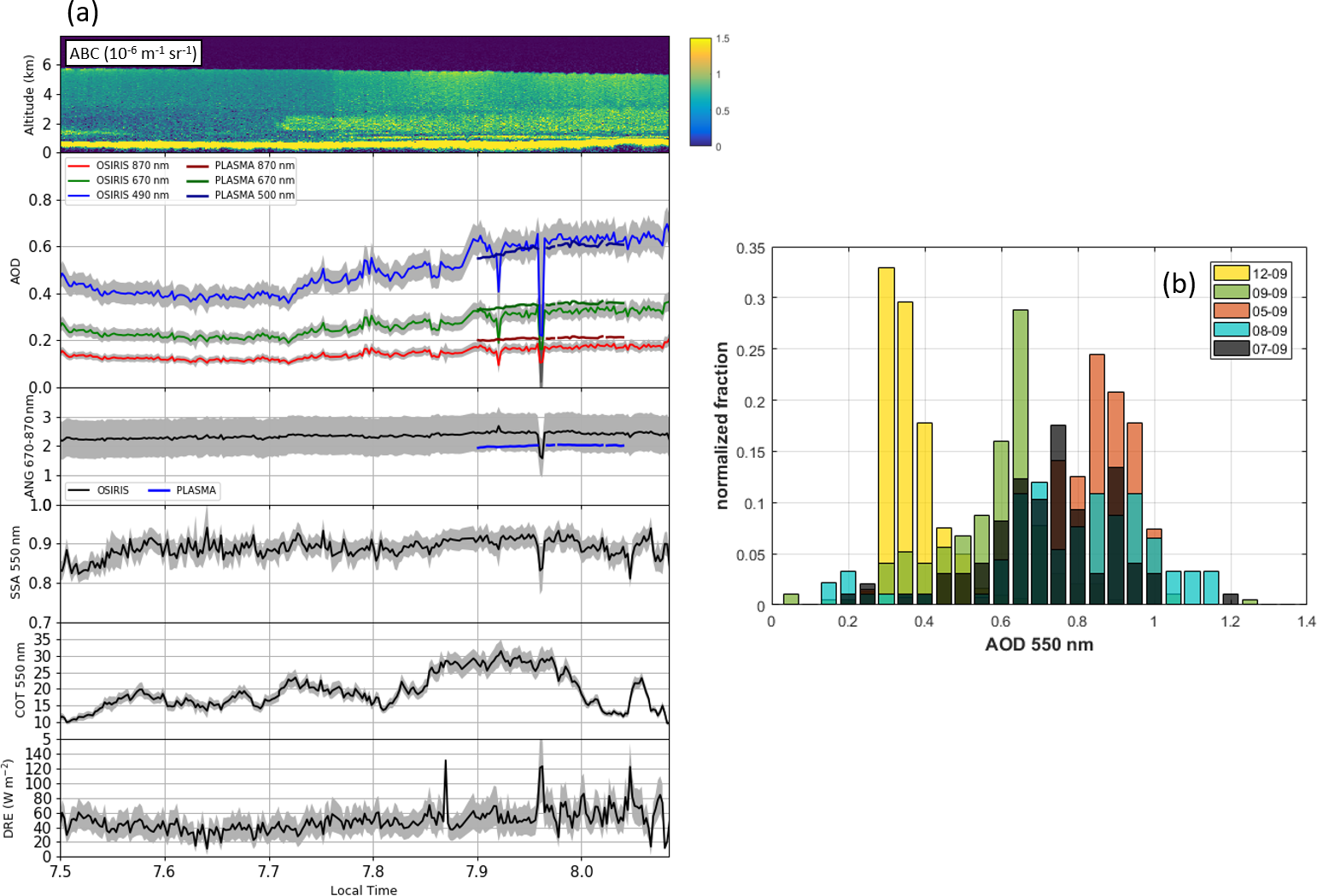Select the orange 05-09 legend swatch
The width and height of the screenshot is (1317, 896).
[1231, 311]
